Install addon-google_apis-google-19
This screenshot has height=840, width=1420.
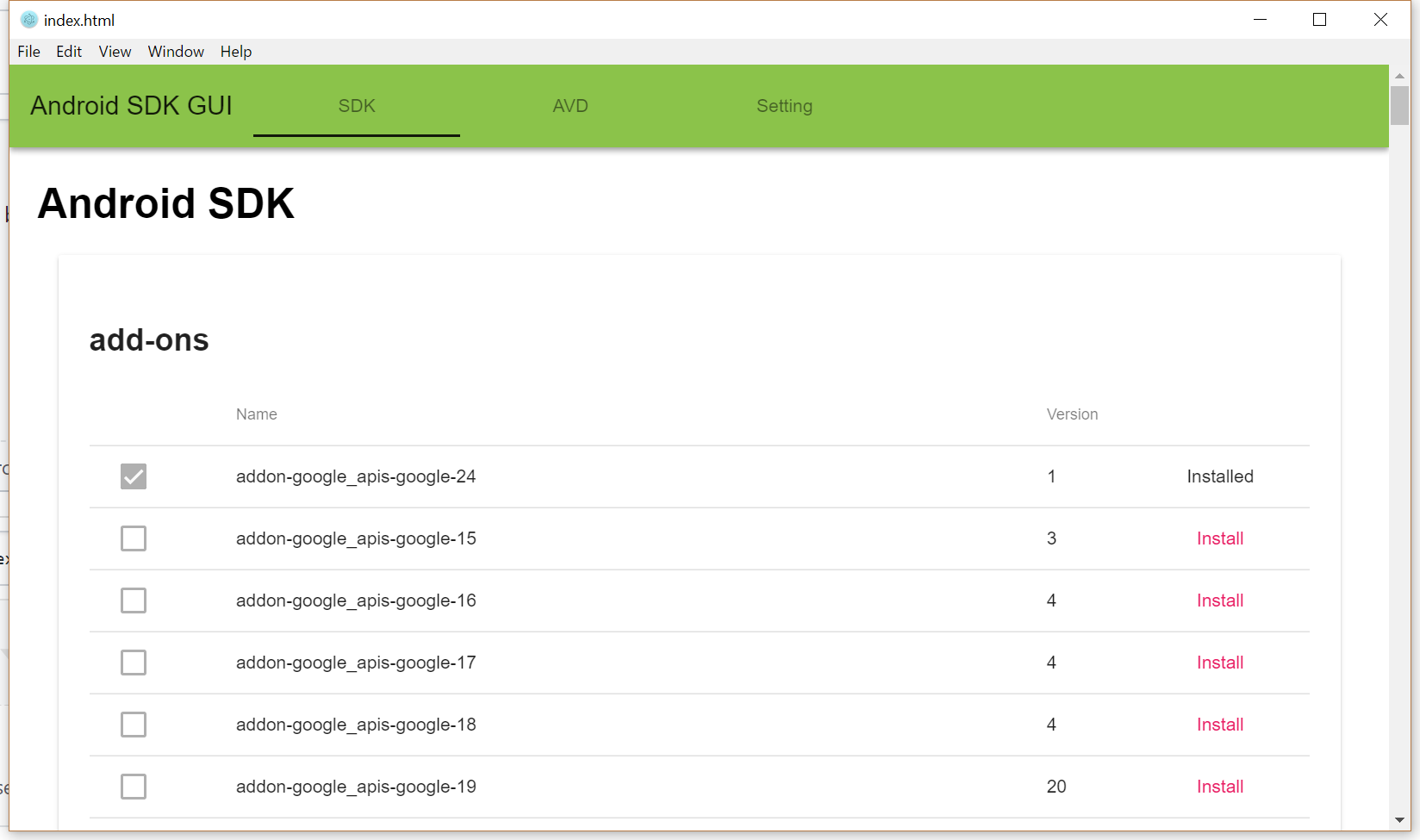click(1220, 787)
